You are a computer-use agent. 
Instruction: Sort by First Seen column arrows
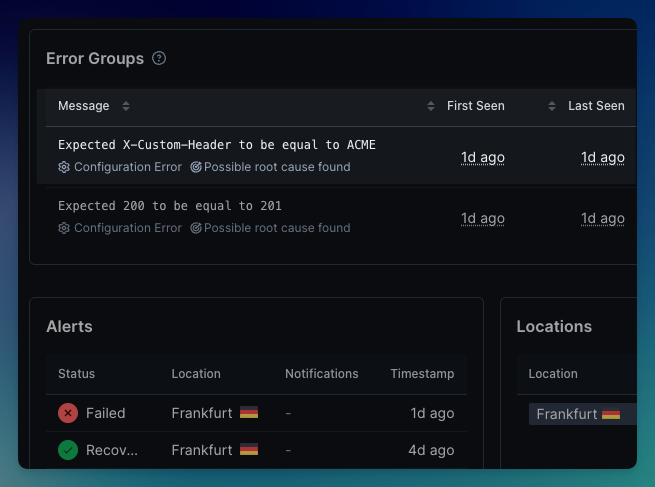pyautogui.click(x=431, y=106)
